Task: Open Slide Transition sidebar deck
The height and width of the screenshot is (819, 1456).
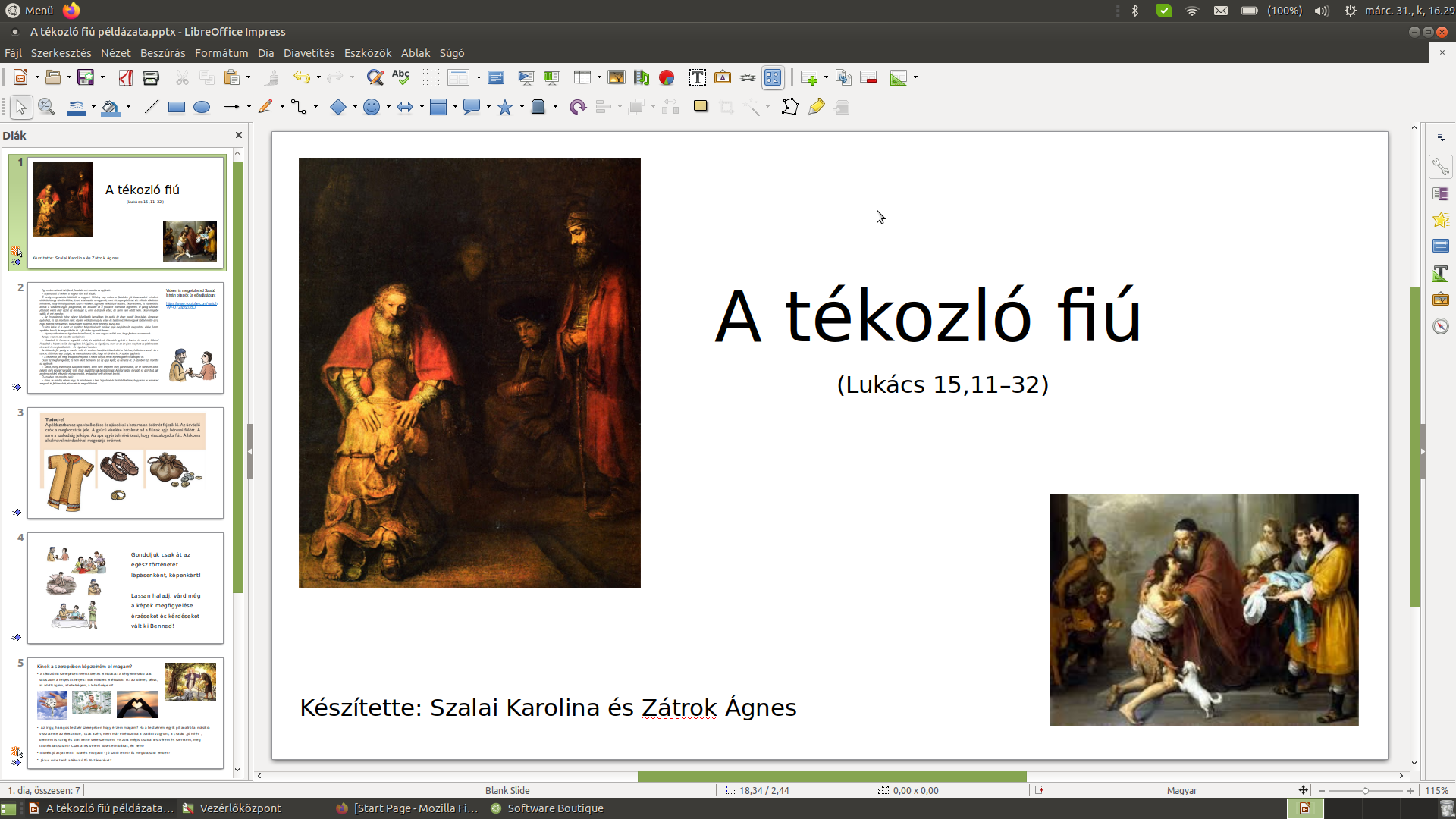Action: point(1441,193)
